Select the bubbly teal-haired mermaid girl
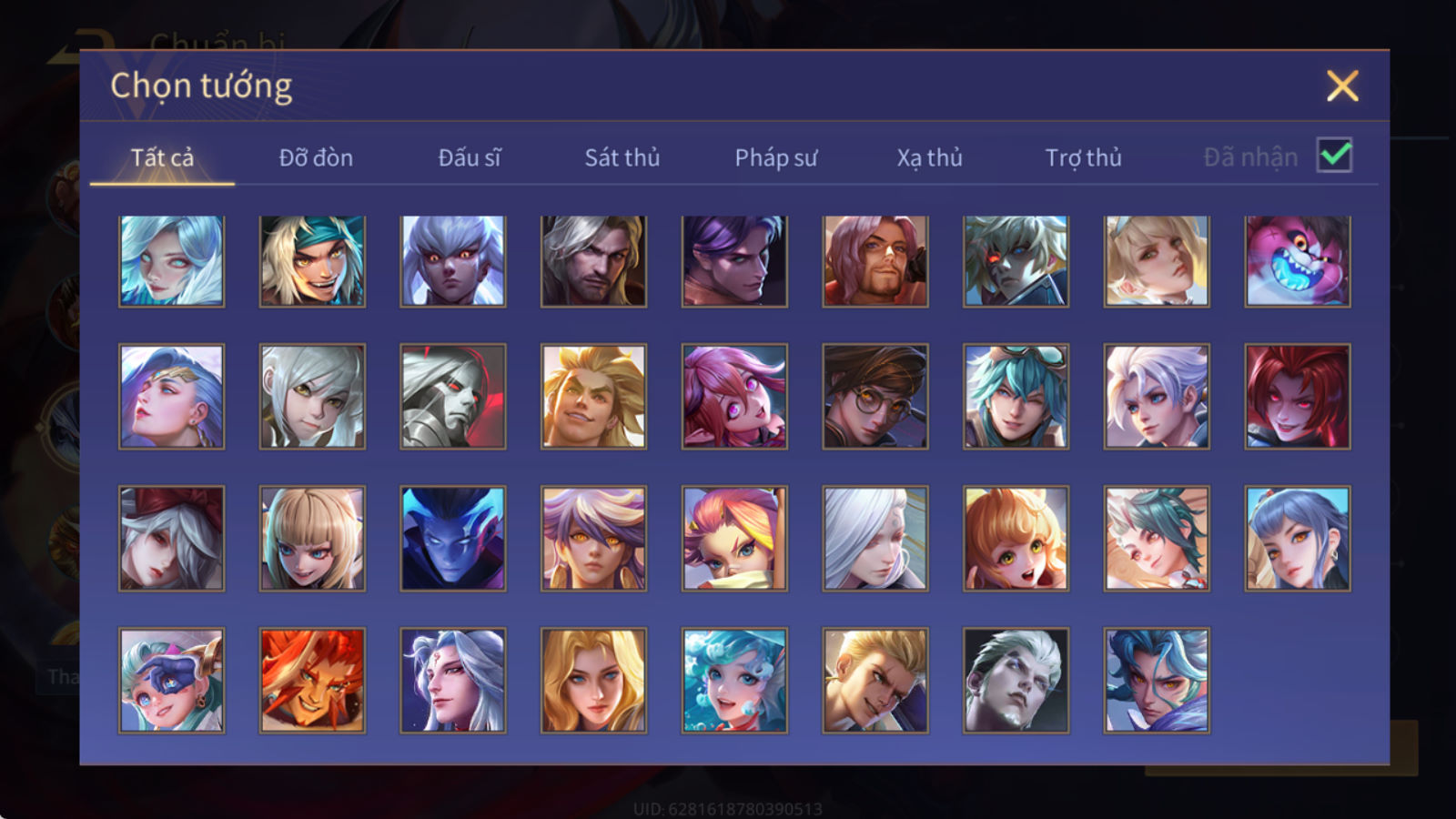This screenshot has height=819, width=1456. [734, 680]
